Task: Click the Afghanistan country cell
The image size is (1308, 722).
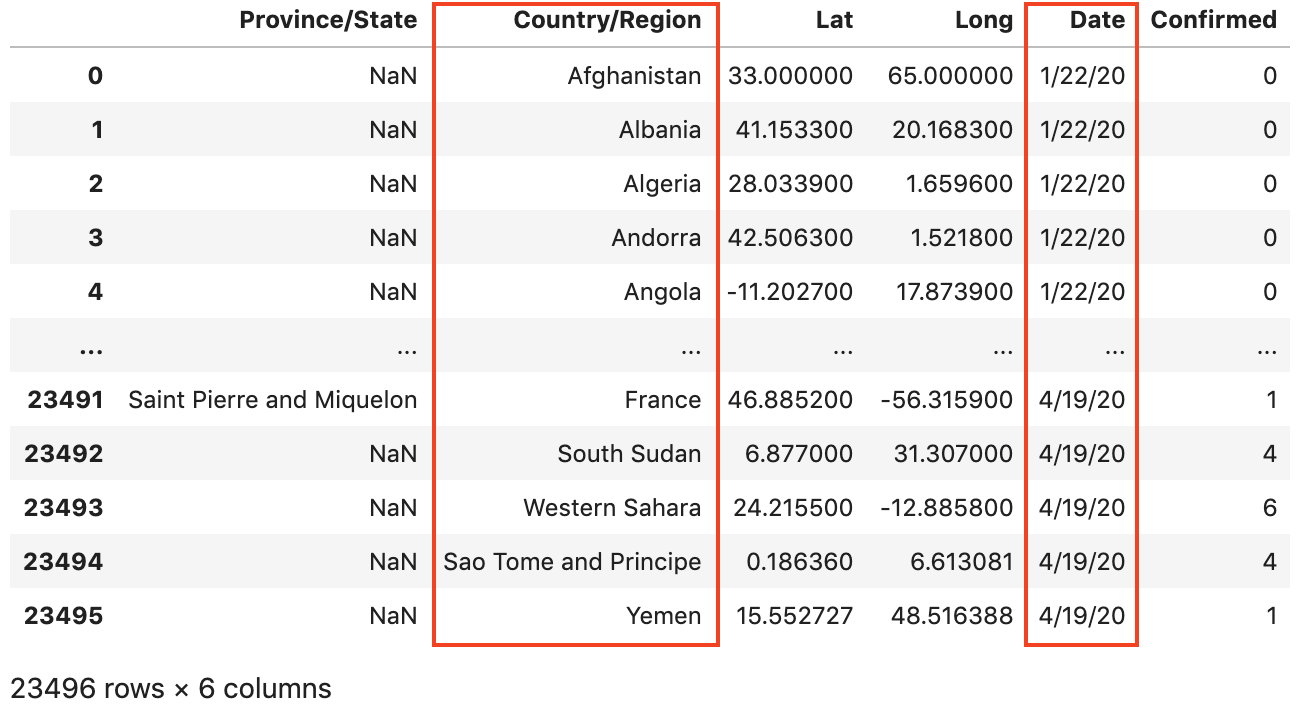Action: tap(634, 76)
